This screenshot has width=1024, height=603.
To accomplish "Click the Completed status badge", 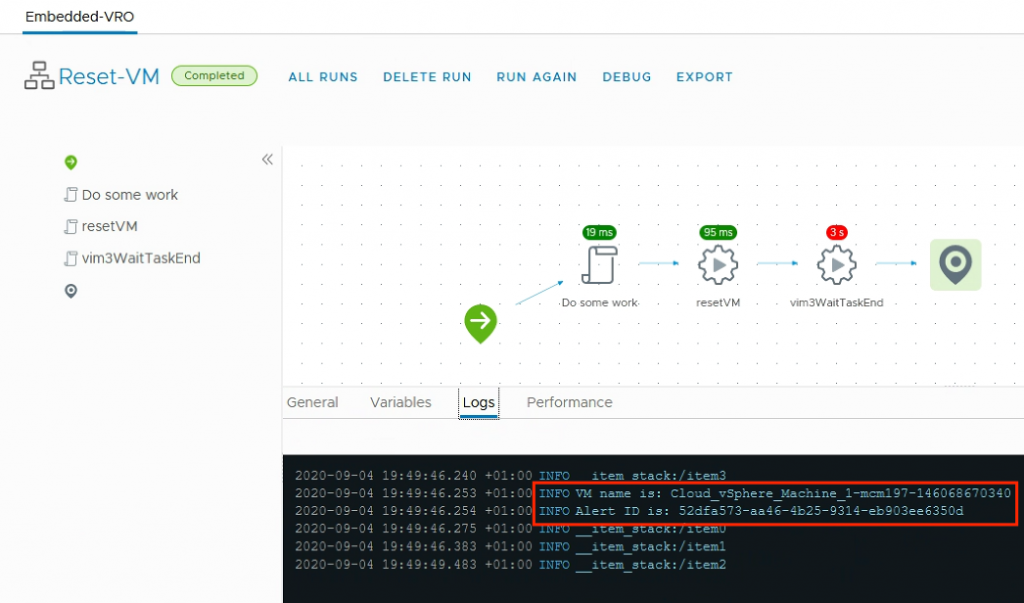I will tap(214, 76).
